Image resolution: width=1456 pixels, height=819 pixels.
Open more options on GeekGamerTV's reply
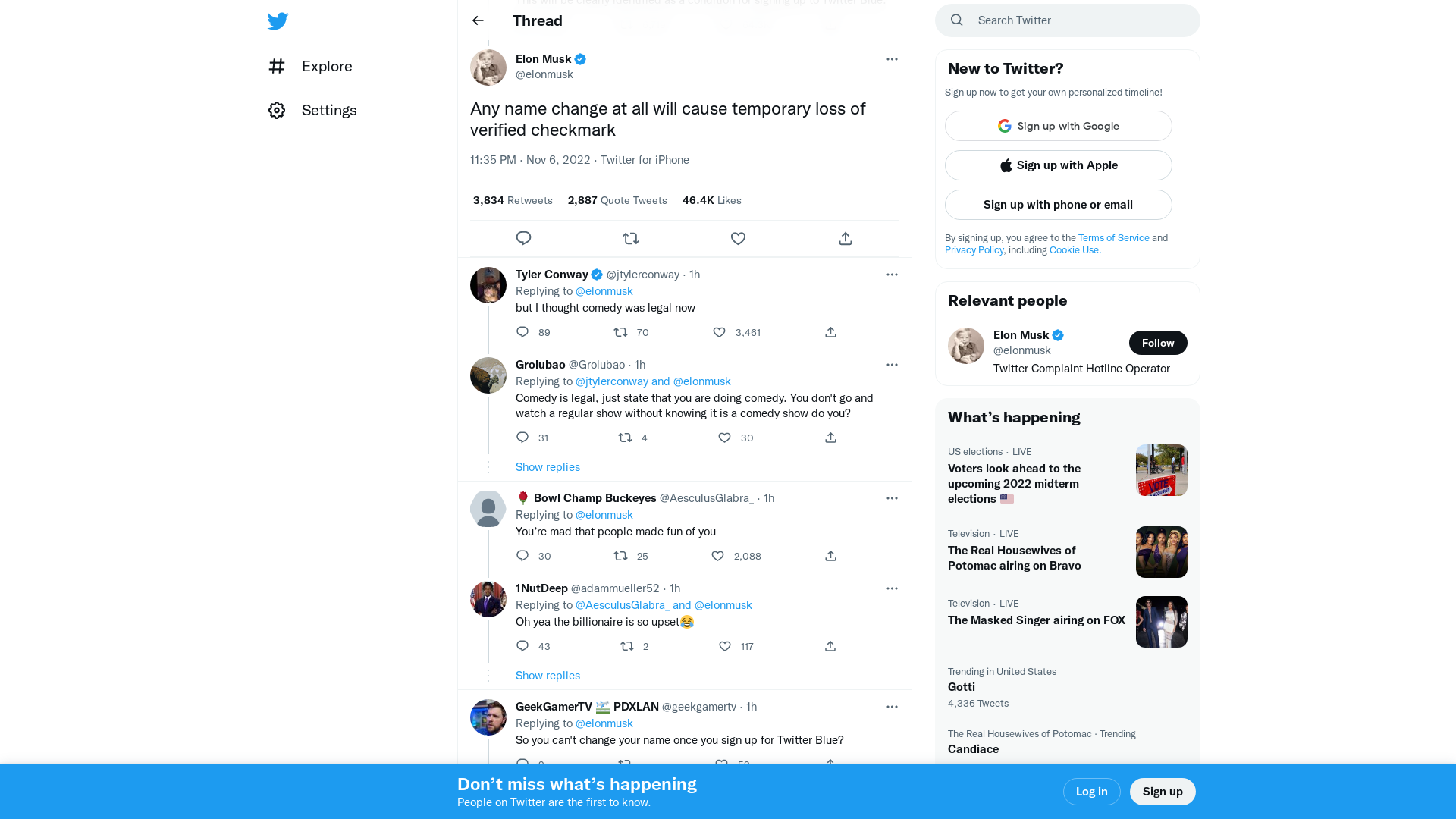coord(892,706)
